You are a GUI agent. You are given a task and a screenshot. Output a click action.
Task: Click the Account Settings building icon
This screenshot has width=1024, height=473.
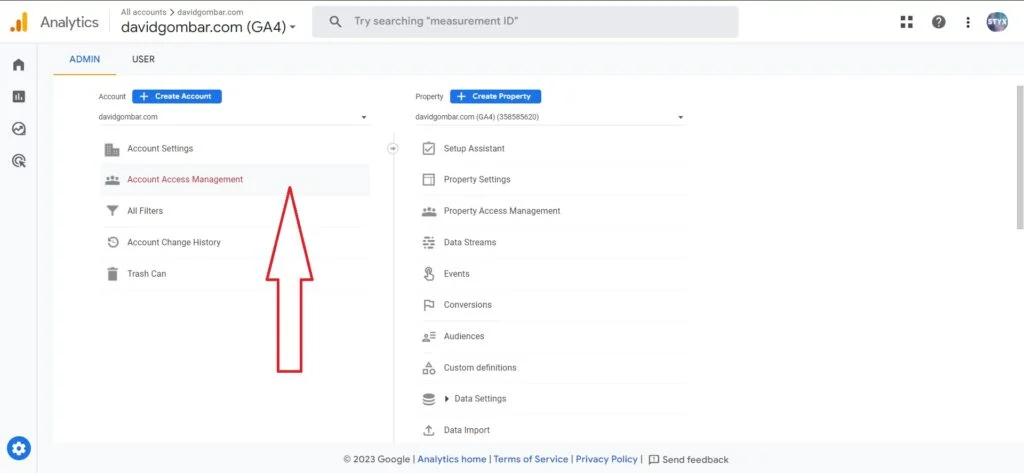click(112, 149)
